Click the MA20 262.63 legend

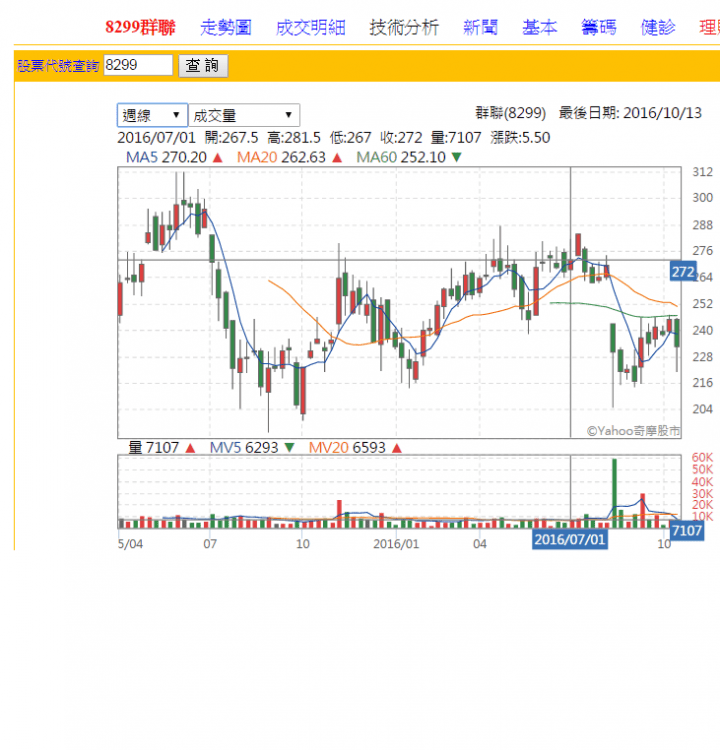289,157
